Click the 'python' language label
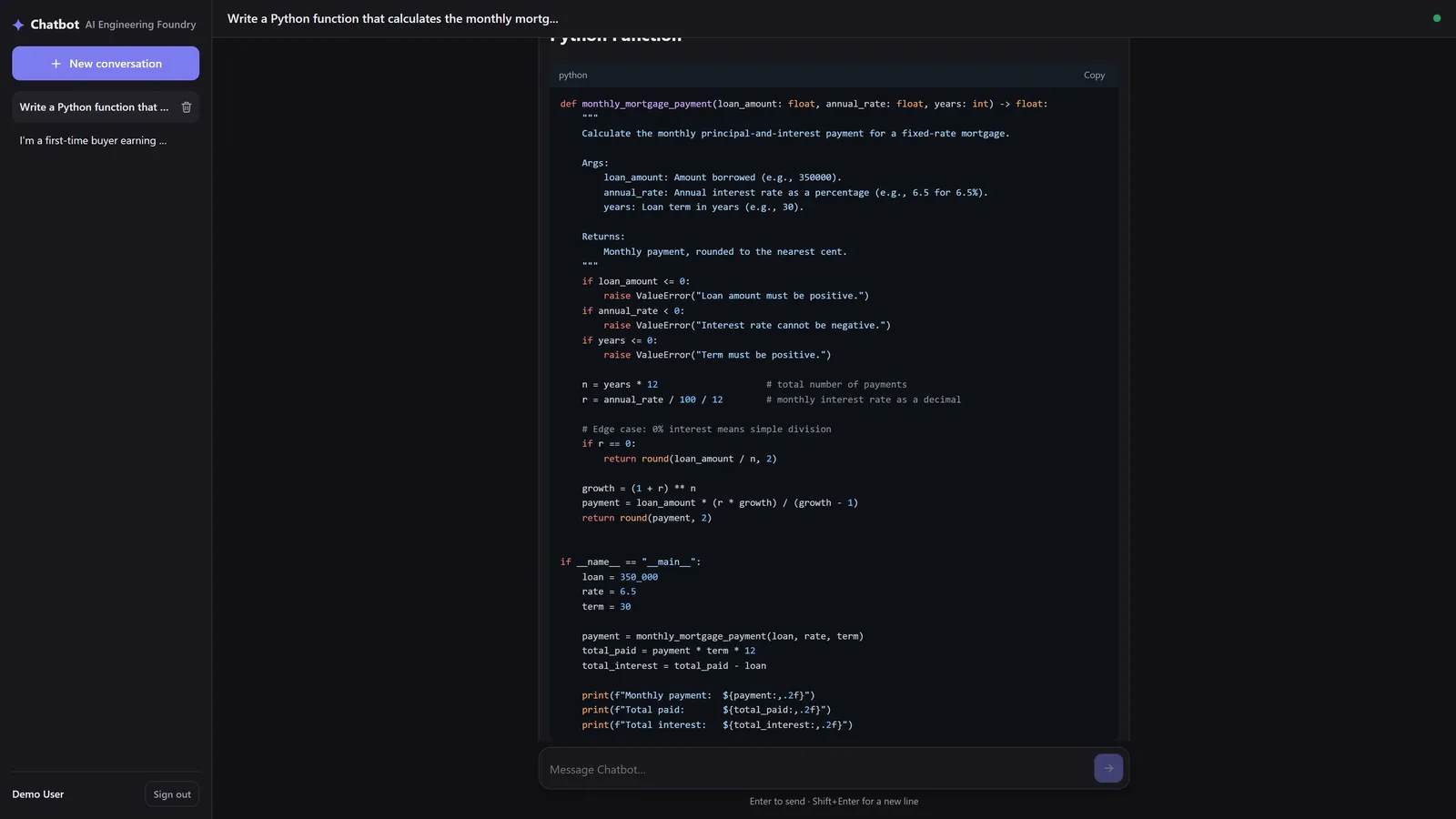 [x=572, y=76]
